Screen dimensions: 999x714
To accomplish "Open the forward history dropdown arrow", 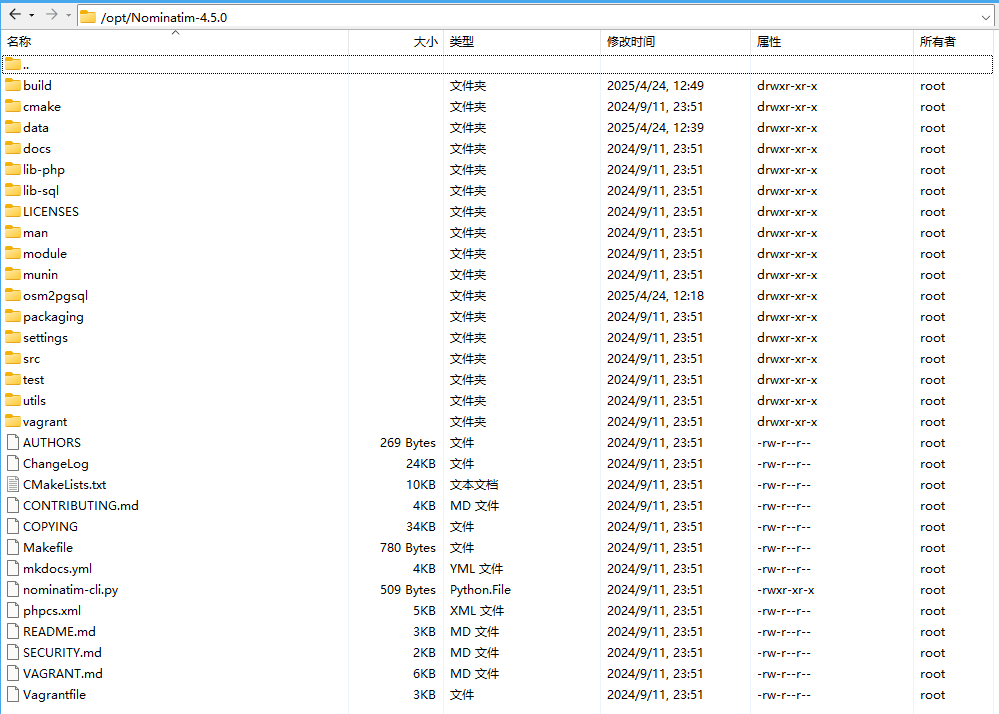I will (68, 15).
